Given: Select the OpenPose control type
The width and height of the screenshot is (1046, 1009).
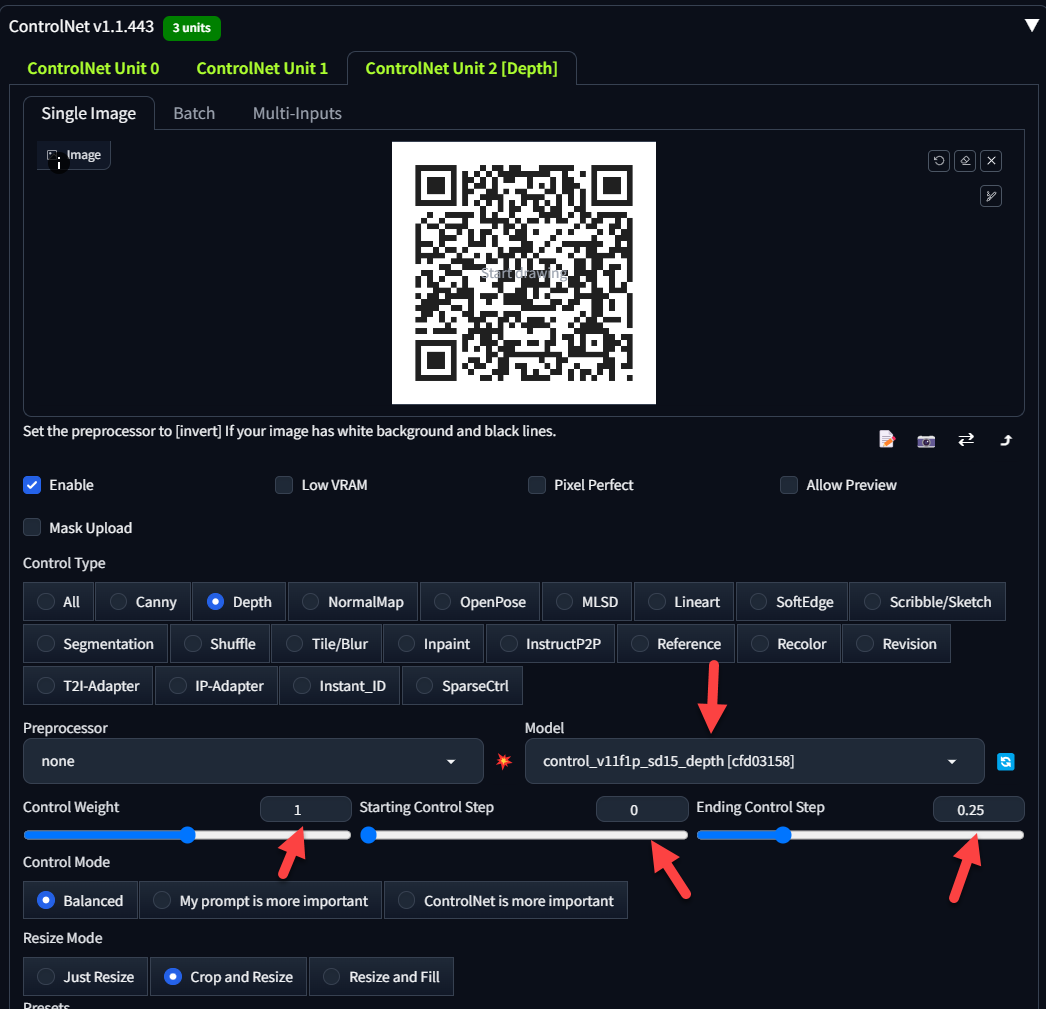Looking at the screenshot, I should (x=480, y=602).
